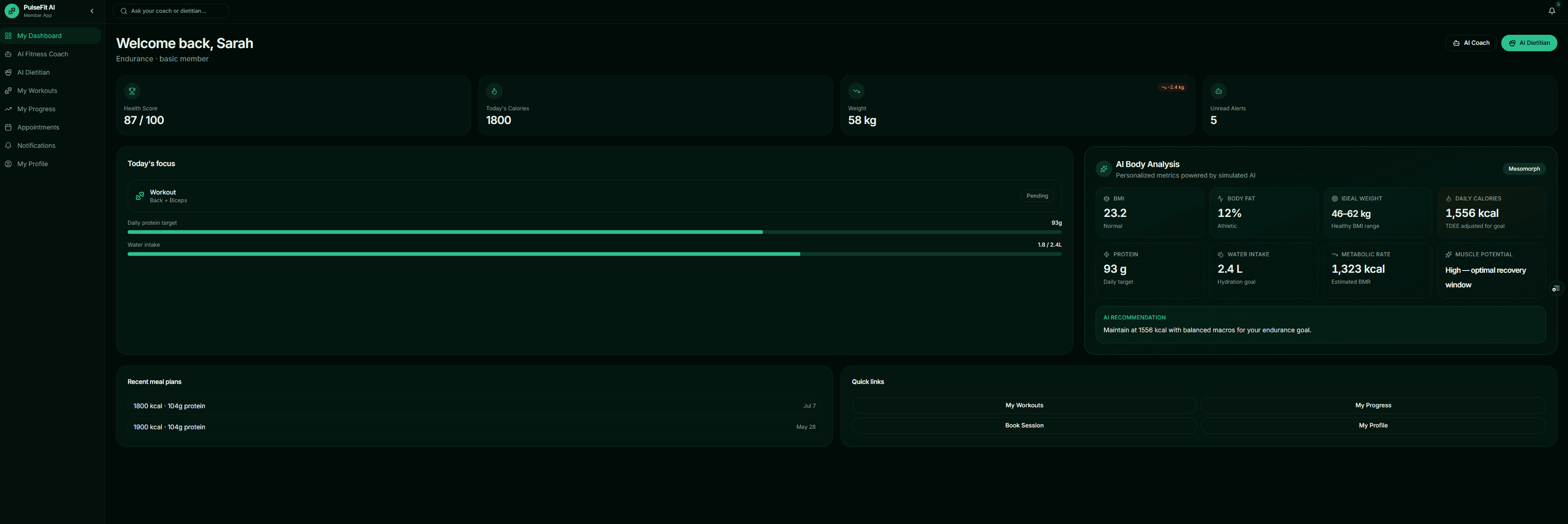Click the Mesomorph body type badge
This screenshot has height=524, width=1568.
click(x=1524, y=169)
